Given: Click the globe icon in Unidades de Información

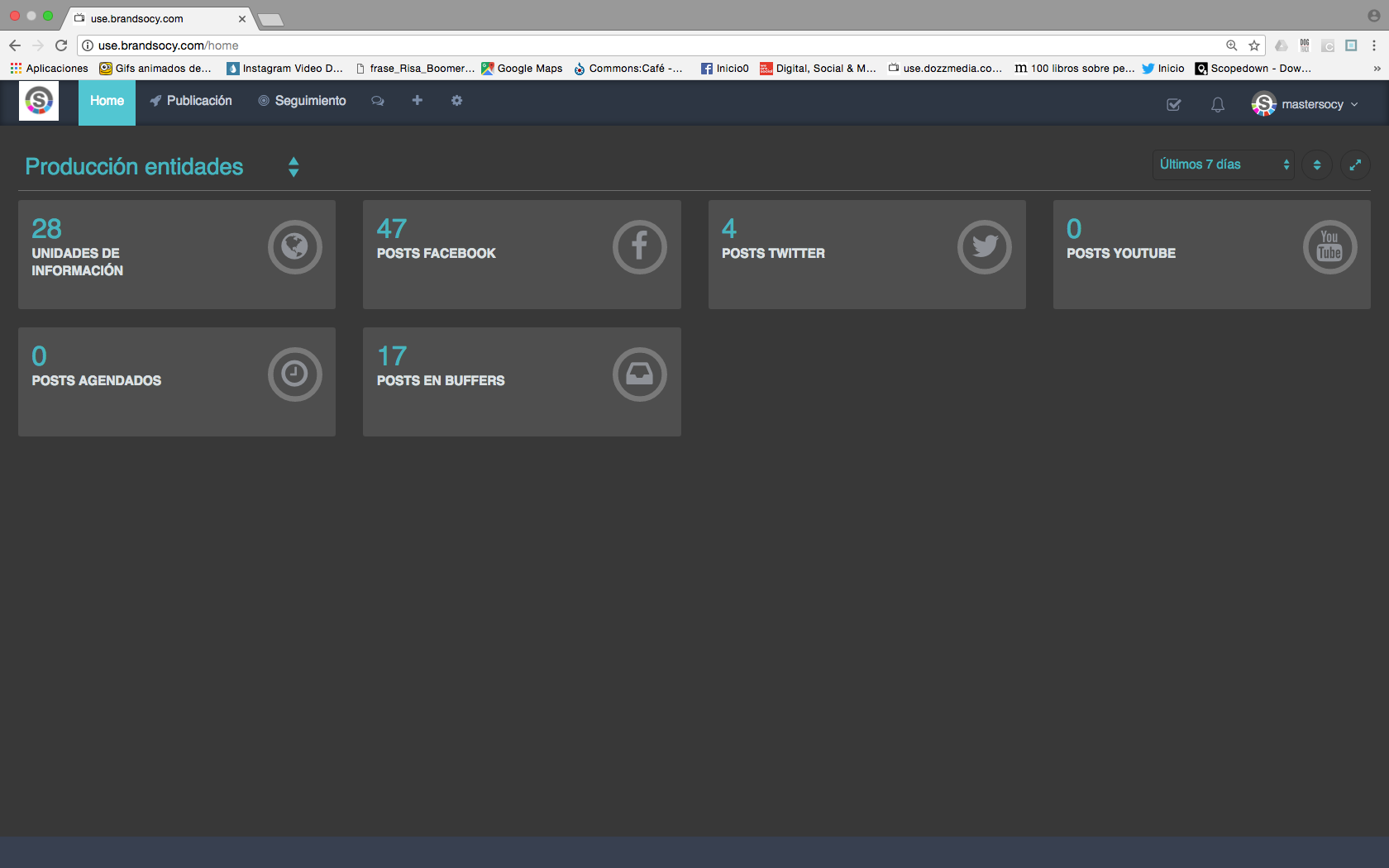Looking at the screenshot, I should pos(294,246).
